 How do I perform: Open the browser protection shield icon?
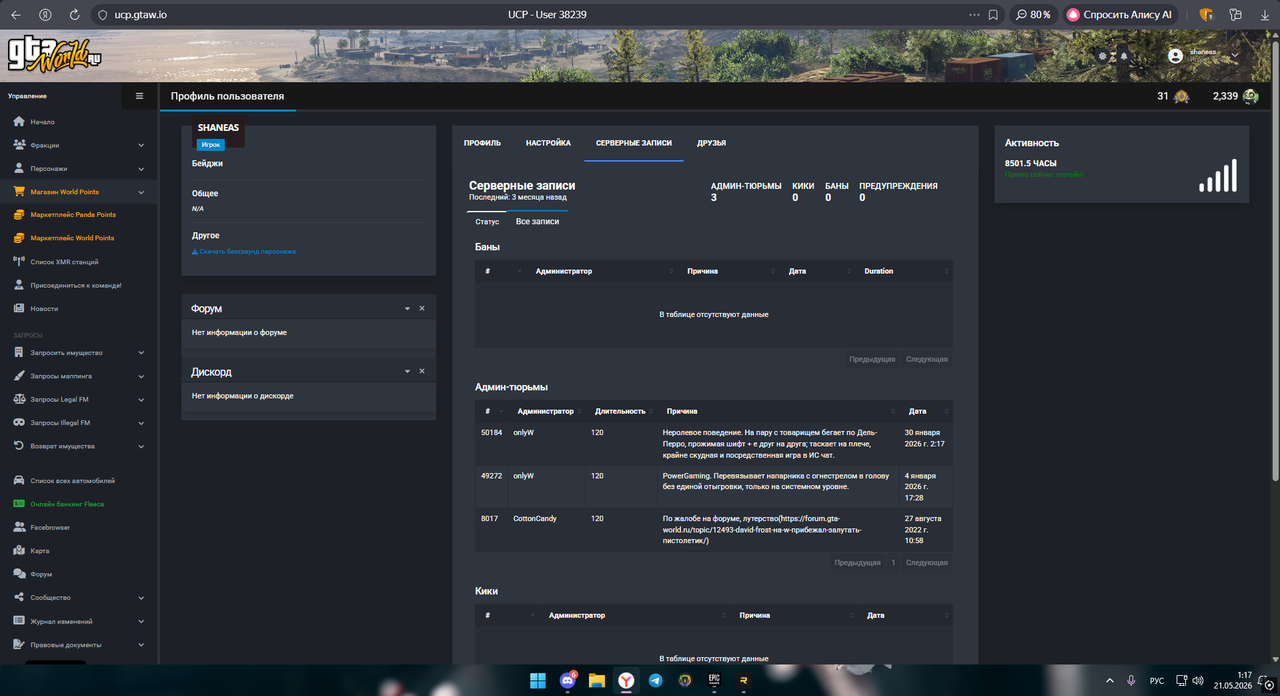(x=1206, y=15)
